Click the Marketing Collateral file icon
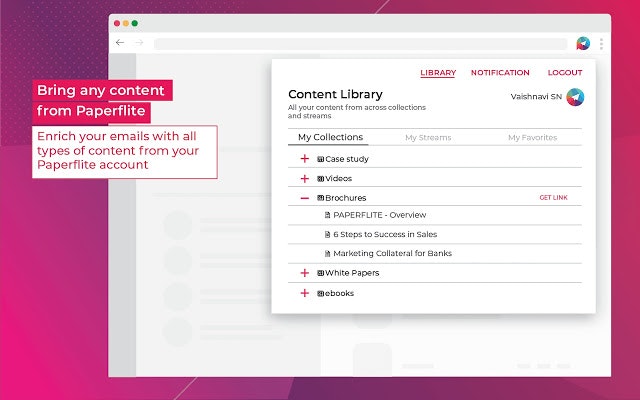Screen dimensions: 640x400 (327, 253)
